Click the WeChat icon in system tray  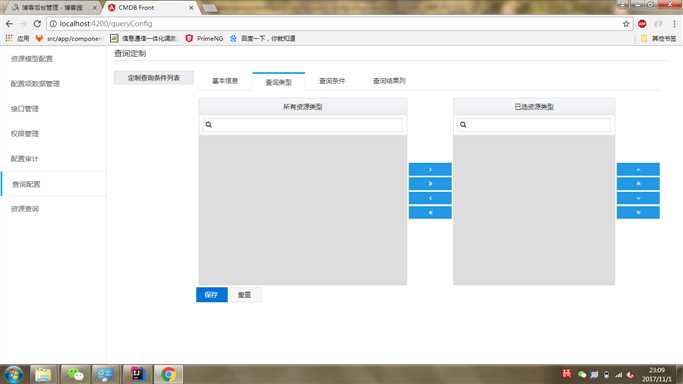[x=582, y=374]
